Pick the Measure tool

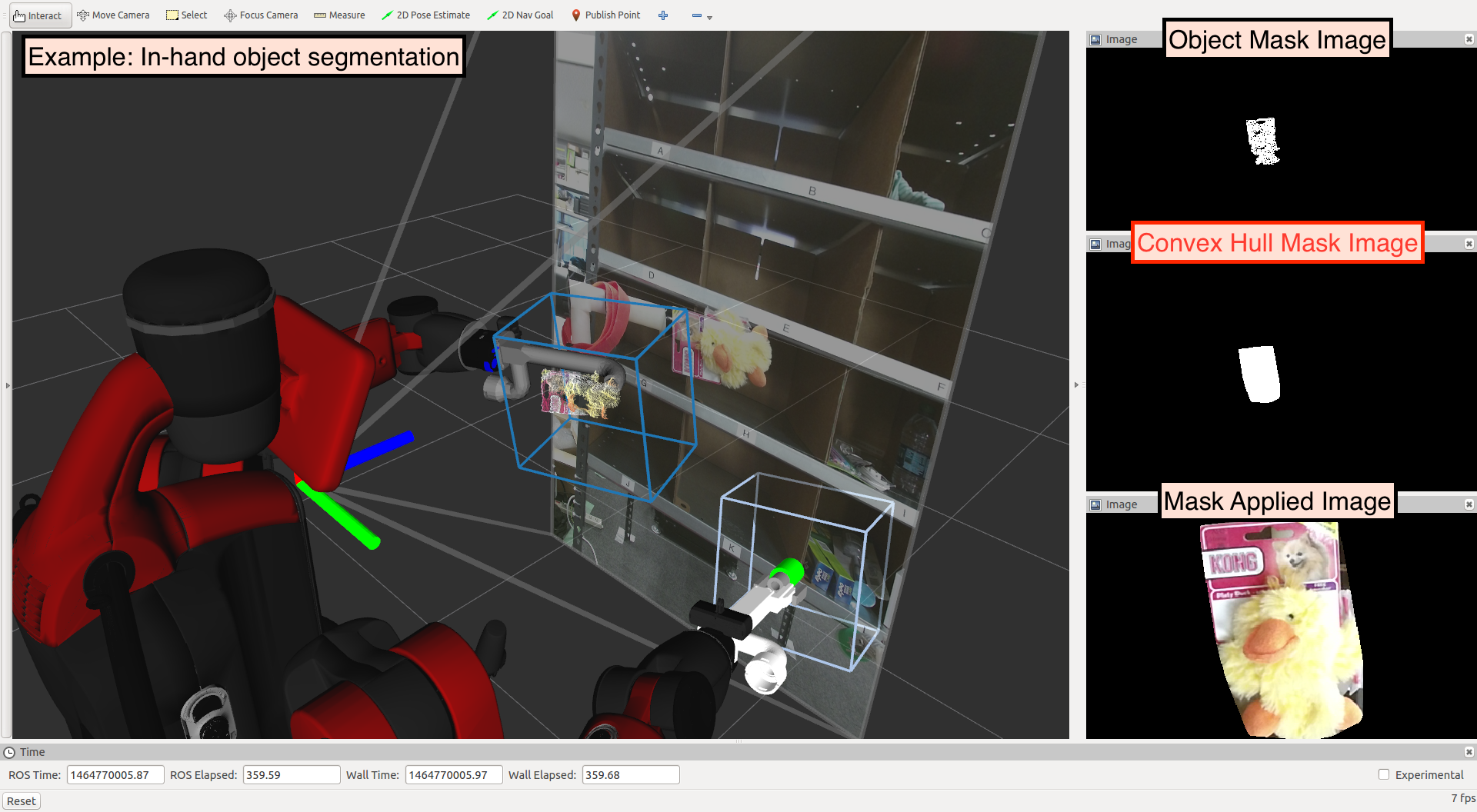coord(339,15)
